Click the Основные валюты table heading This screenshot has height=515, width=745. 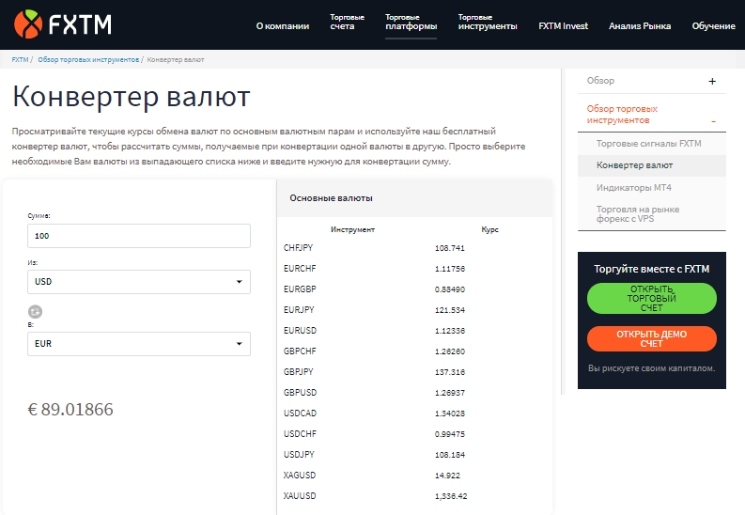[x=331, y=198]
